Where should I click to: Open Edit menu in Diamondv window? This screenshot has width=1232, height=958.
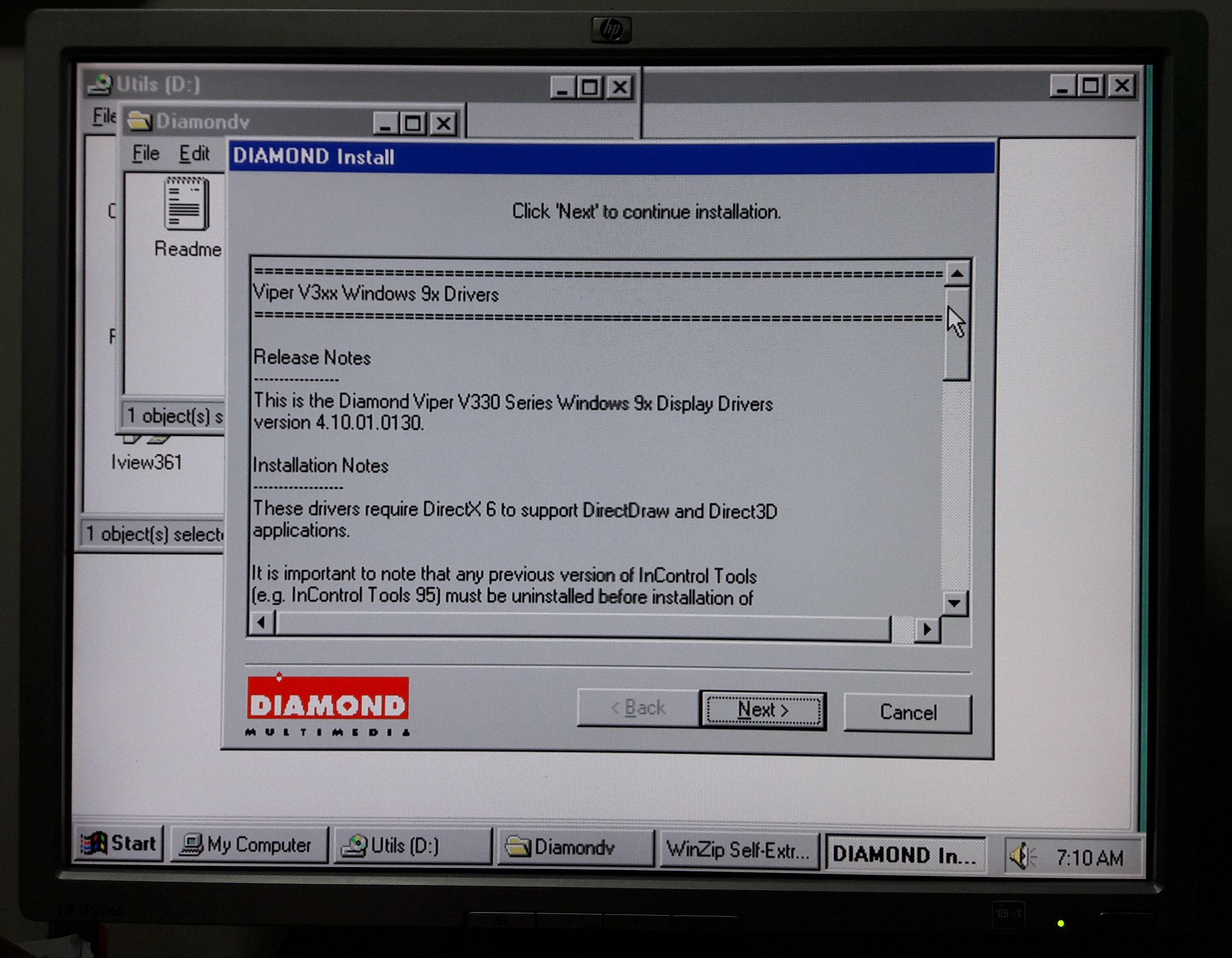pos(194,154)
